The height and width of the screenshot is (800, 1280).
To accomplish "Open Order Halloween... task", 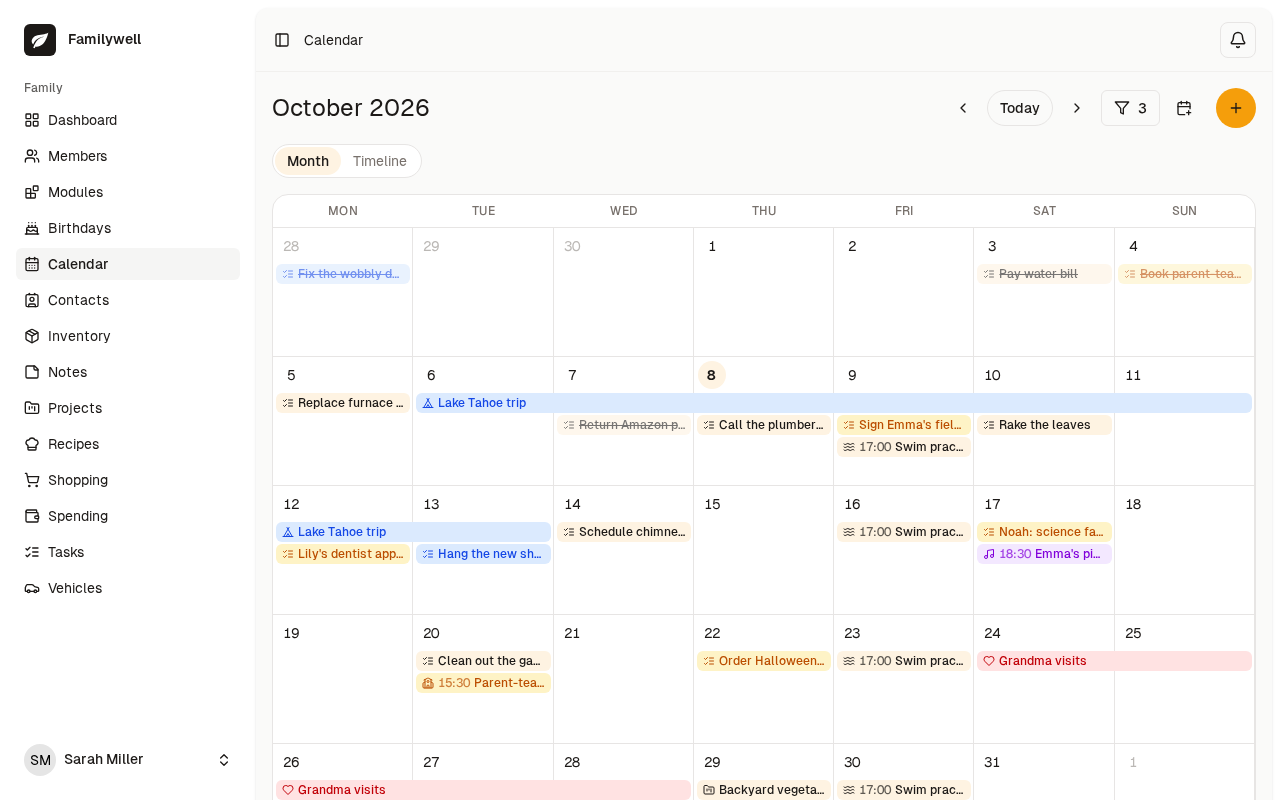I will coord(764,661).
